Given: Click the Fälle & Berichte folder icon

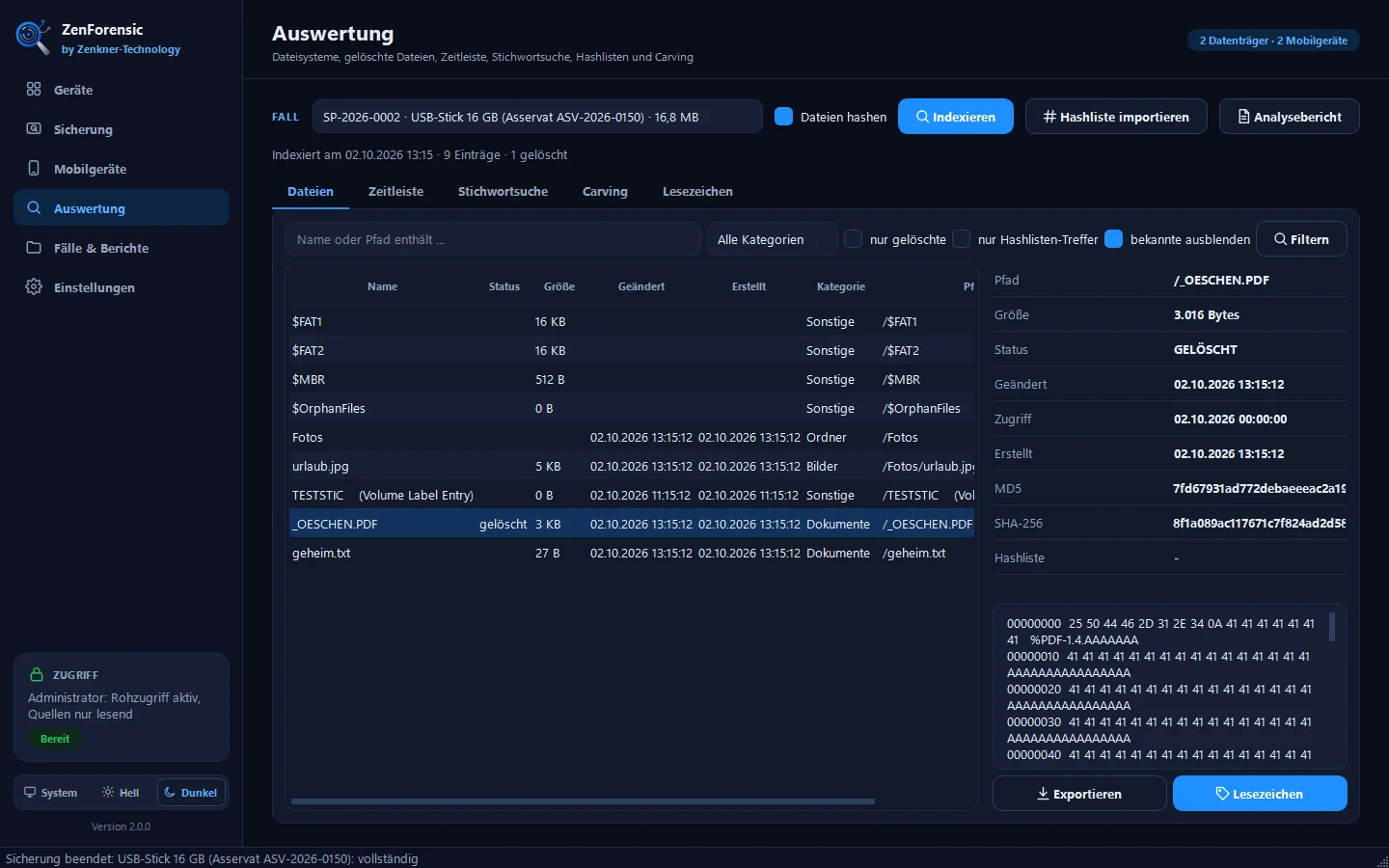Looking at the screenshot, I should 34,247.
